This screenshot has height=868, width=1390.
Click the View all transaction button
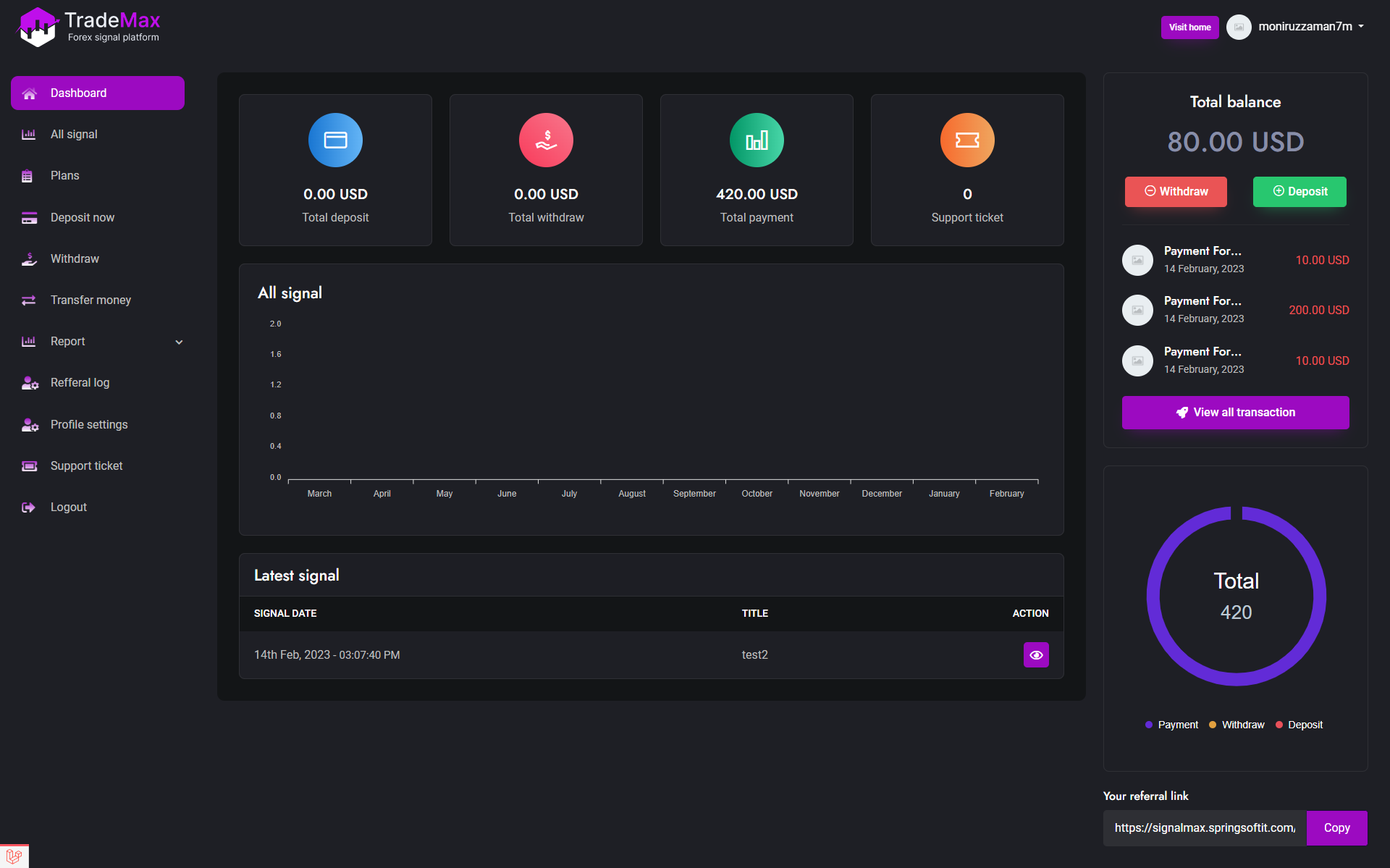pyautogui.click(x=1234, y=412)
